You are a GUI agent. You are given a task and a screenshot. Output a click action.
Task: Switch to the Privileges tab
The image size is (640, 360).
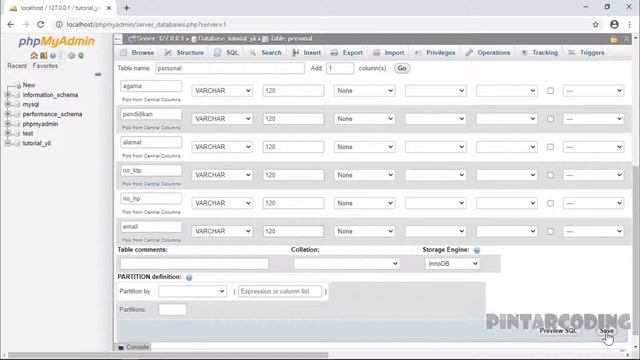(435, 53)
